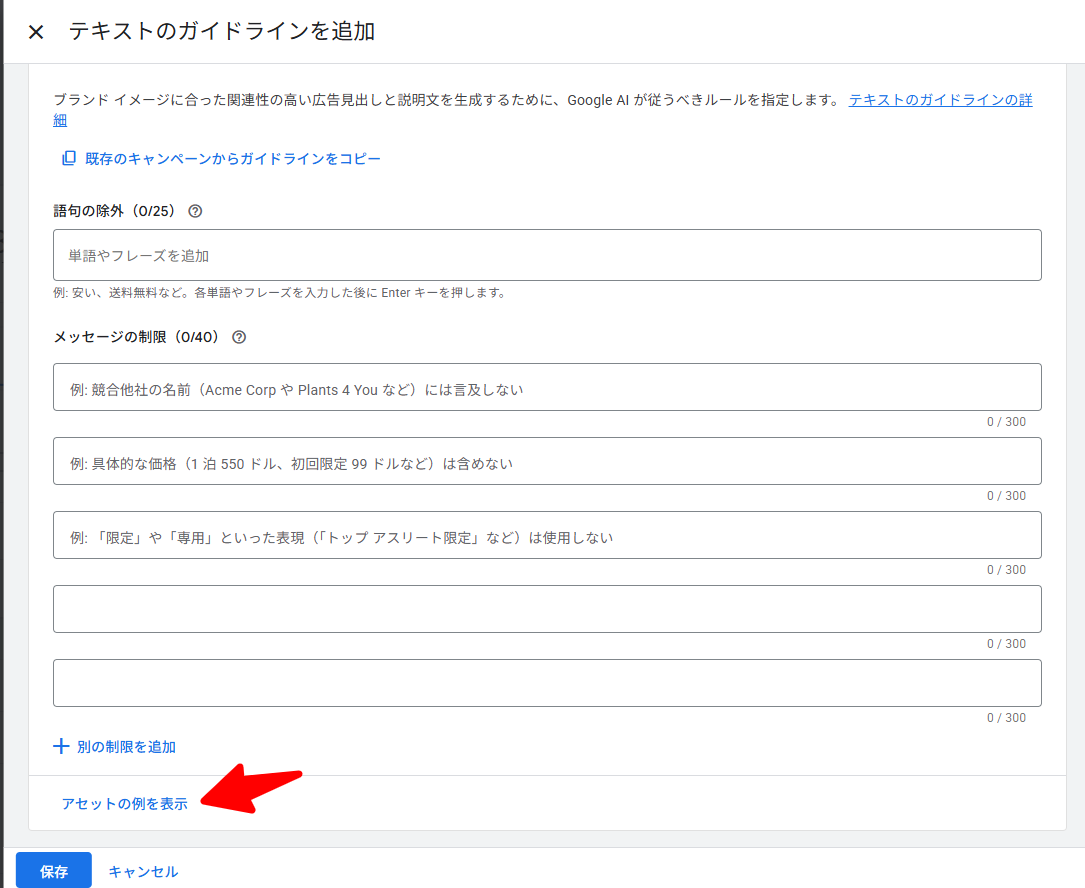Close the text guidelines dialog with X

coord(36,32)
